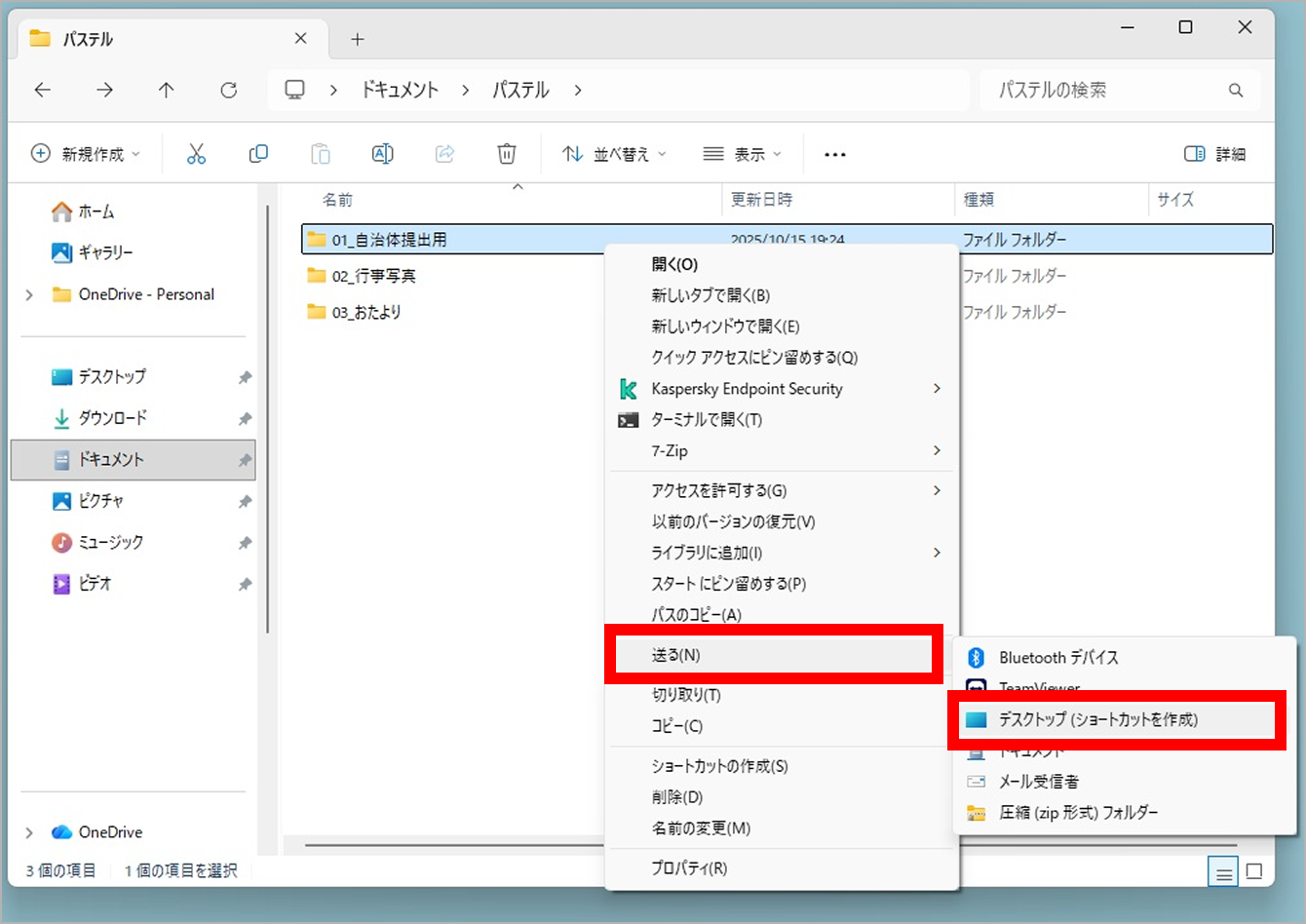Viewport: 1306px width, 924px height.
Task: Open the 新規作成 new item button
Action: pyautogui.click(x=86, y=154)
